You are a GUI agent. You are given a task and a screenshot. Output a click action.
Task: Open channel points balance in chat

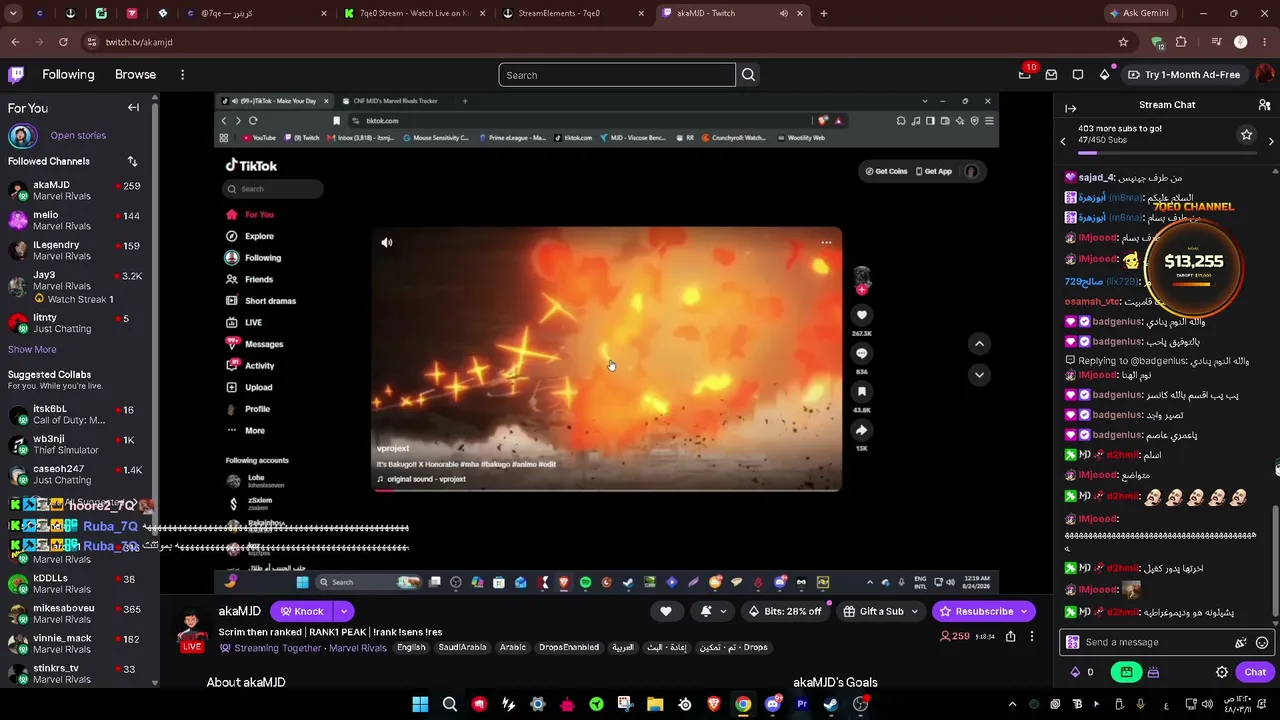click(x=1082, y=672)
